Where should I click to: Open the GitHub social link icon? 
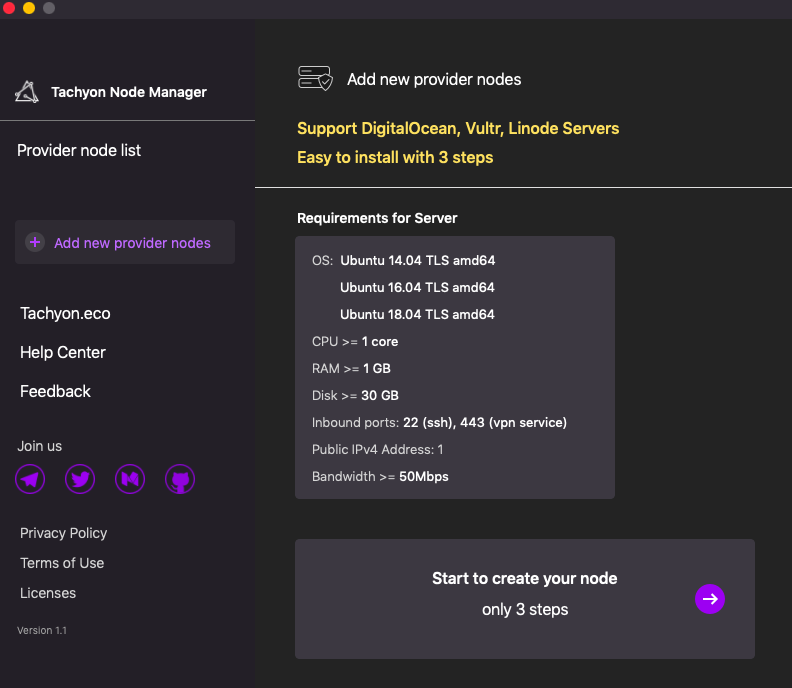click(x=180, y=479)
